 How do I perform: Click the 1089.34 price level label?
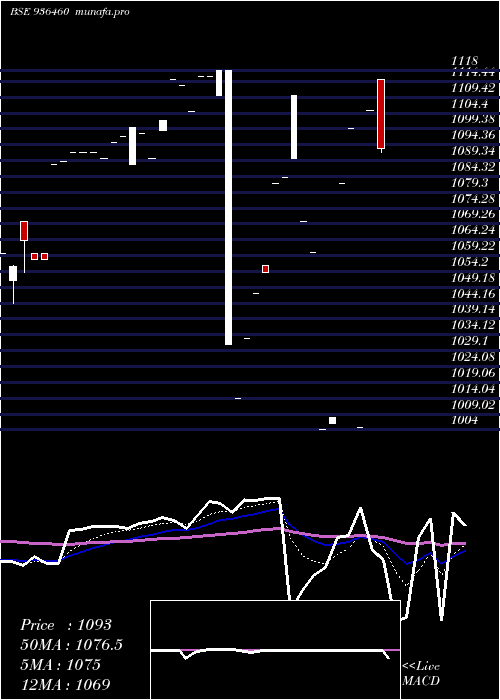coord(473,151)
